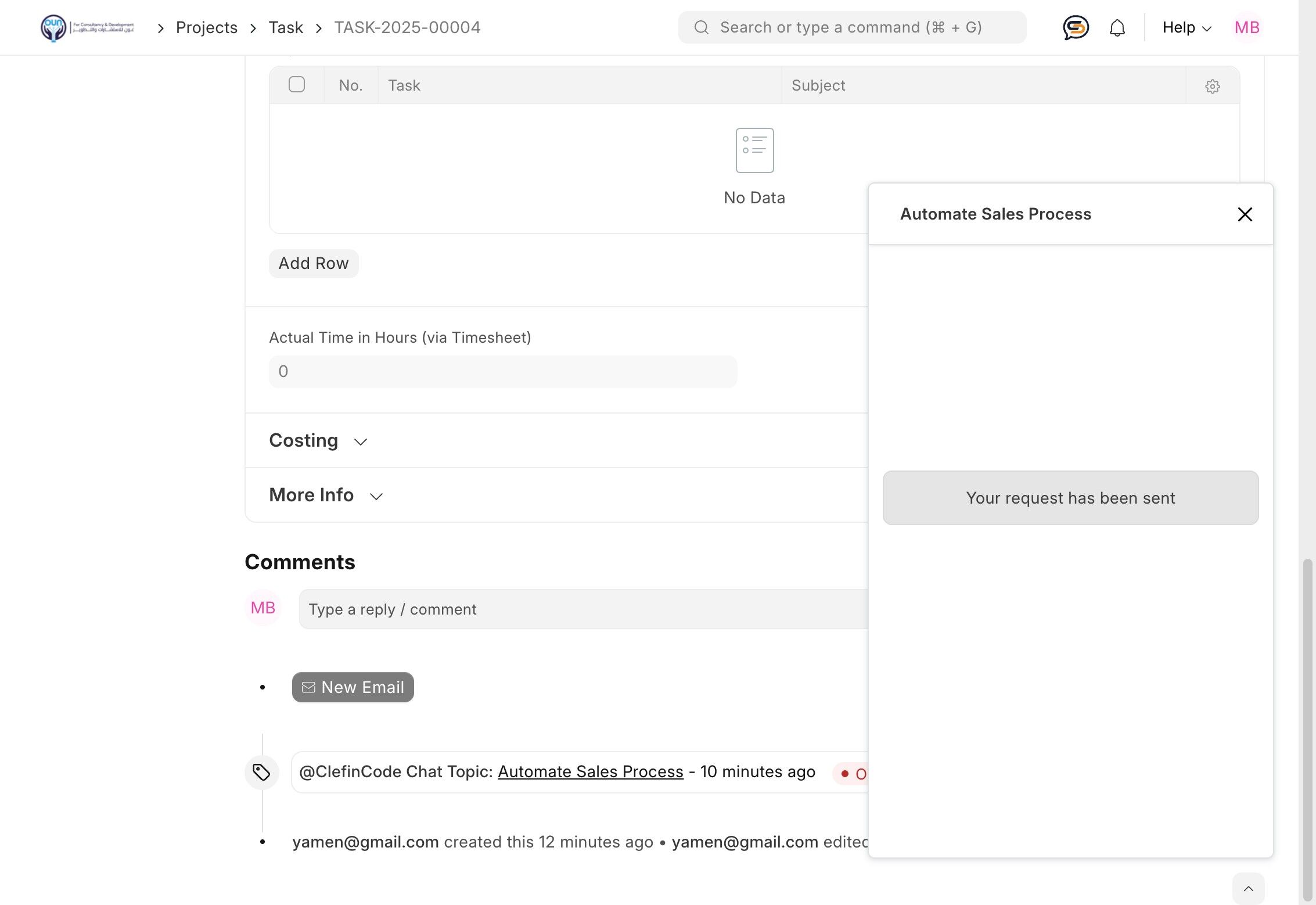The width and height of the screenshot is (1316, 905).
Task: Click the New Email button
Action: pos(353,687)
